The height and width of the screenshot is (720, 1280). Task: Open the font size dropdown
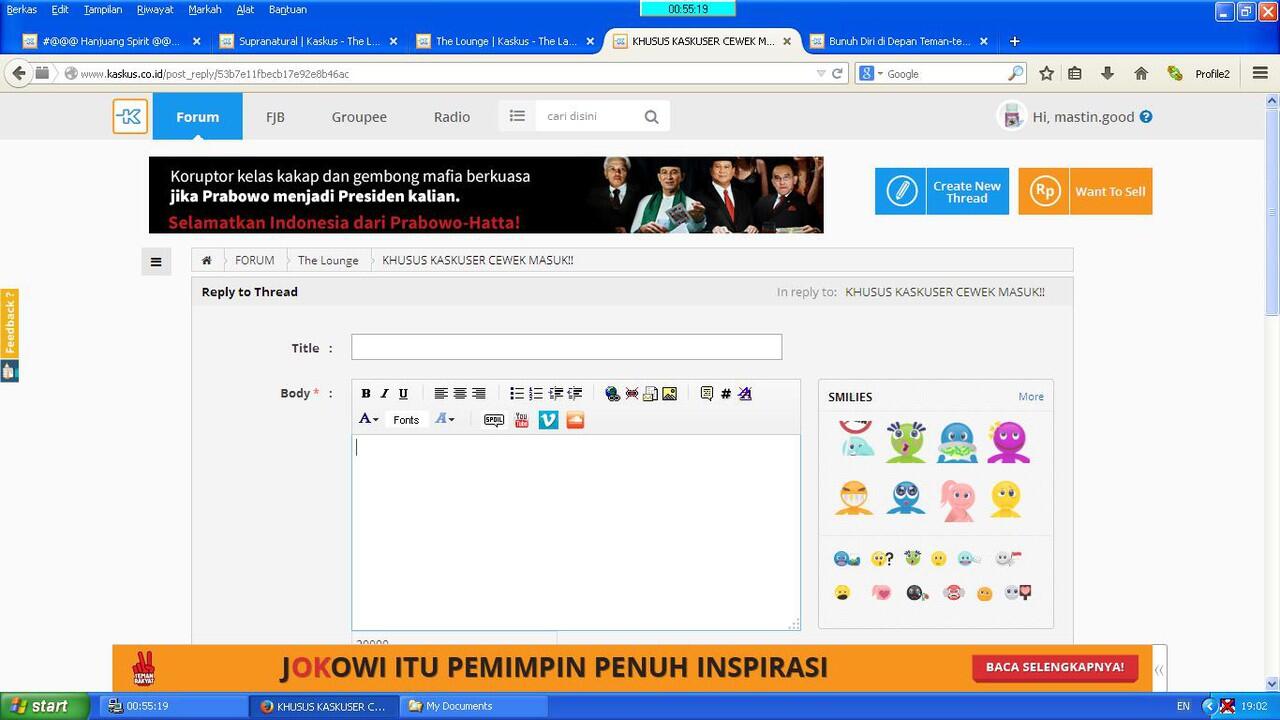coord(445,420)
